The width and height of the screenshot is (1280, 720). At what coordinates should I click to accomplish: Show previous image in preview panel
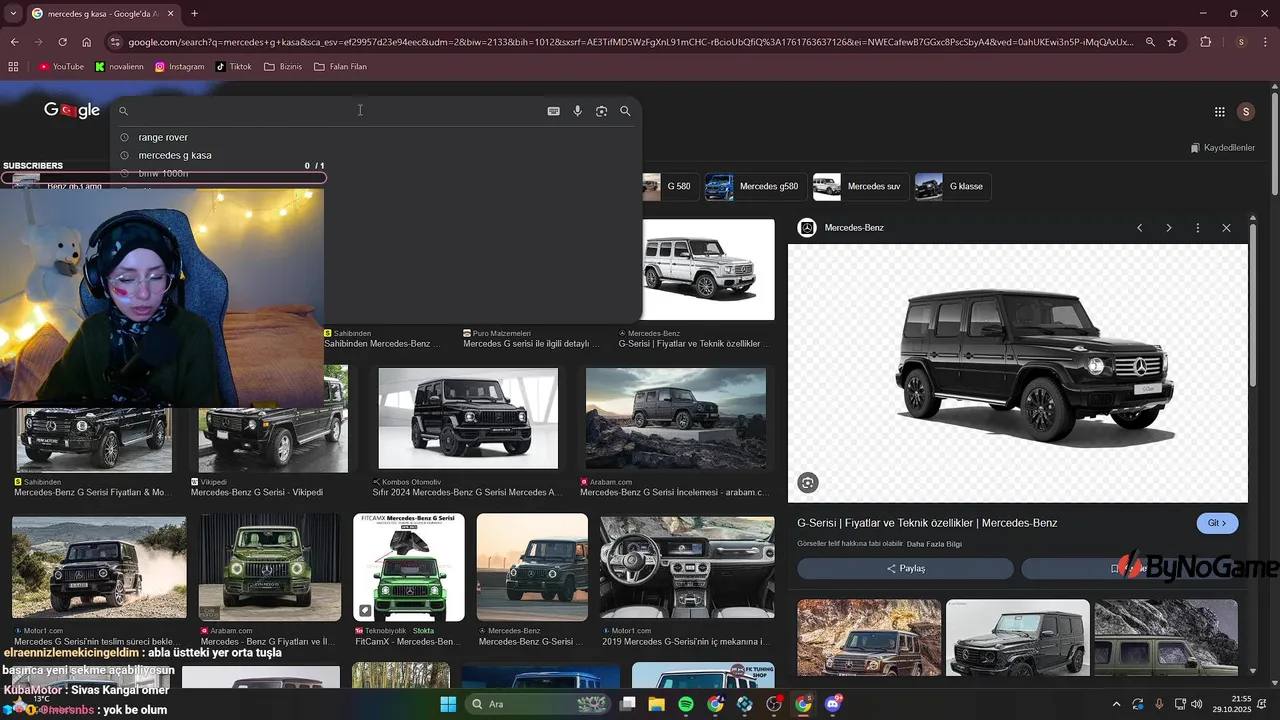pos(1139,228)
